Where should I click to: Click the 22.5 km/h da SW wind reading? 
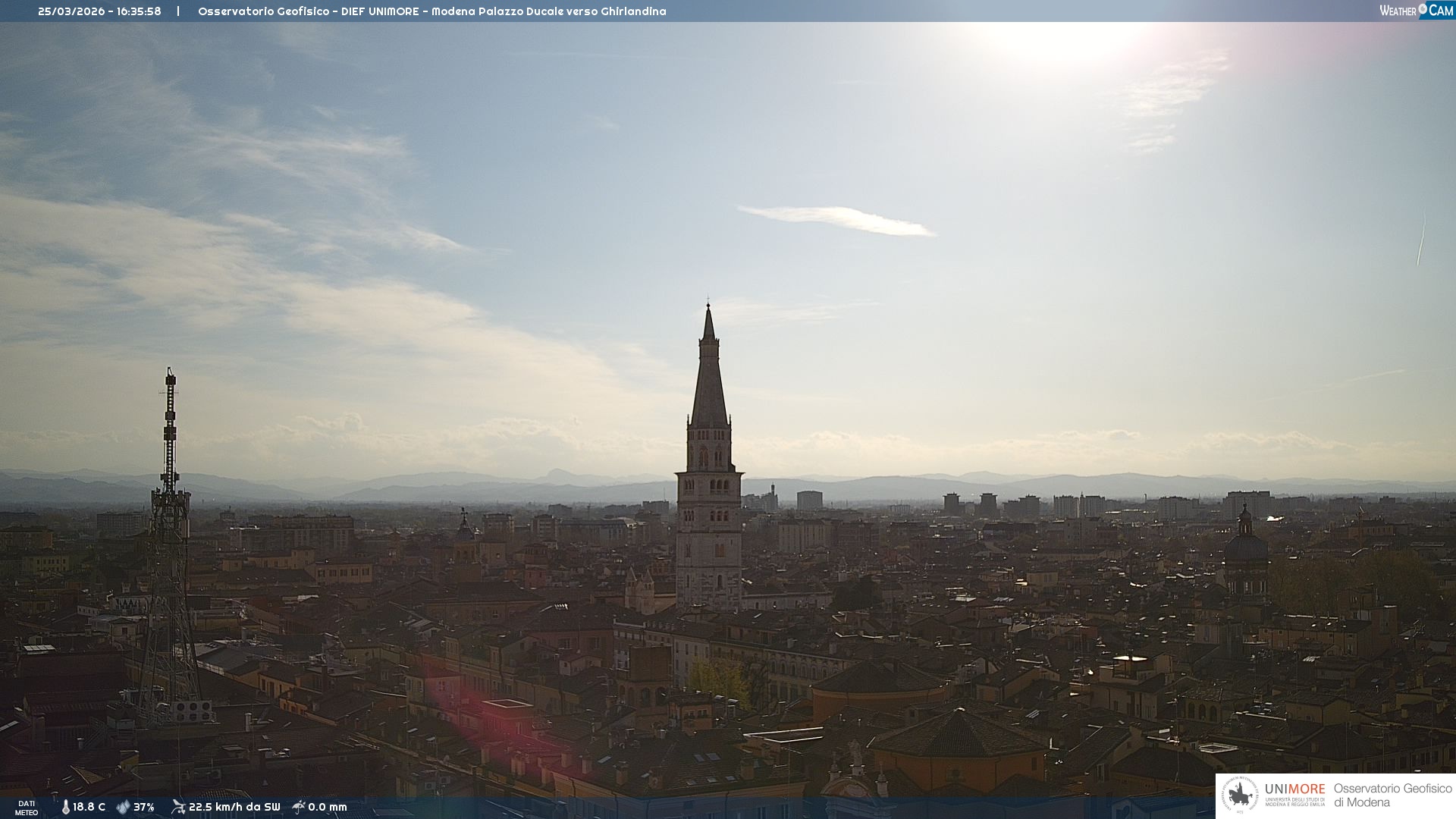[x=234, y=807]
